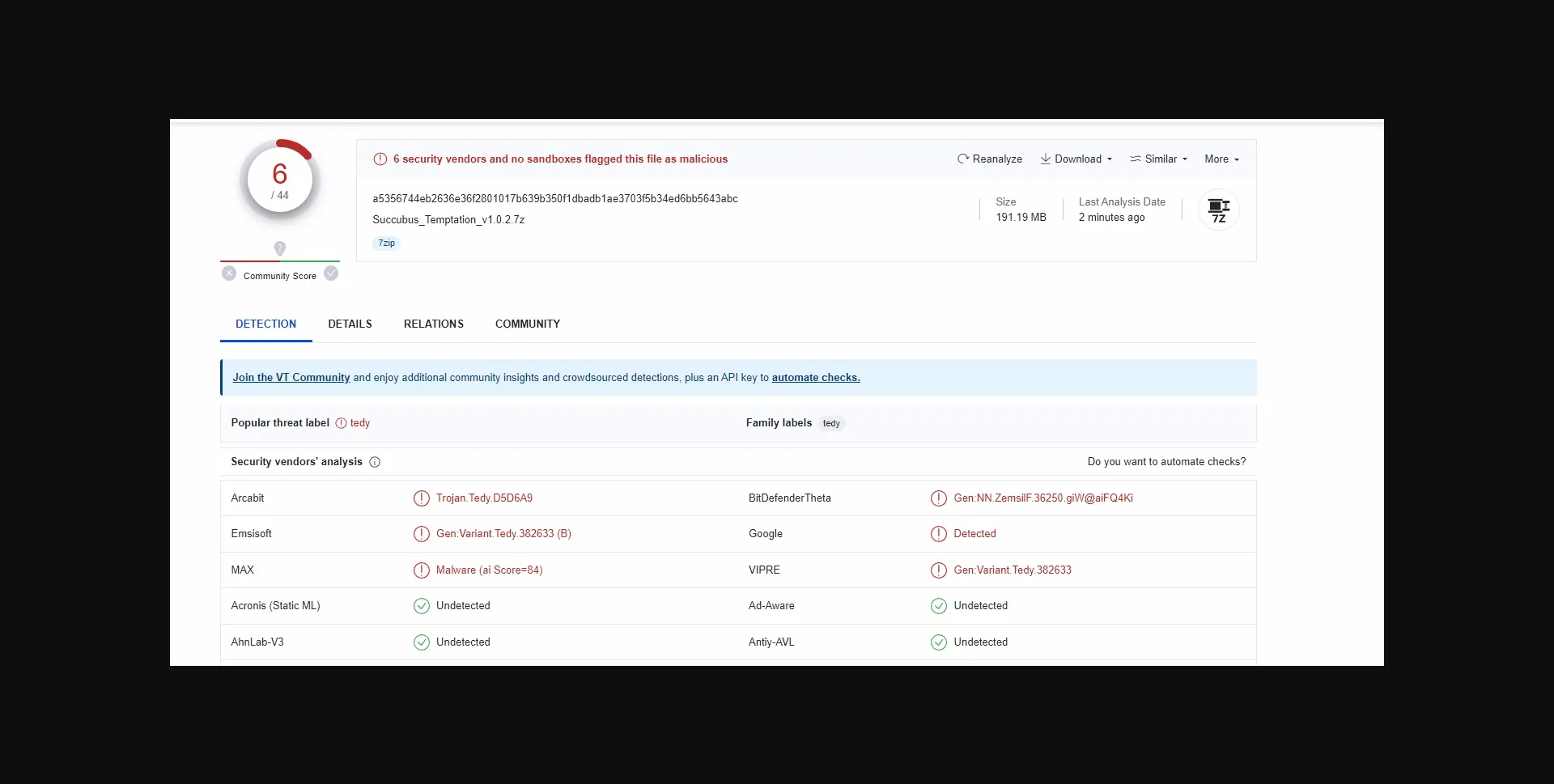The height and width of the screenshot is (784, 1554).
Task: Vote positive with the Community Score check button
Action: tap(331, 274)
